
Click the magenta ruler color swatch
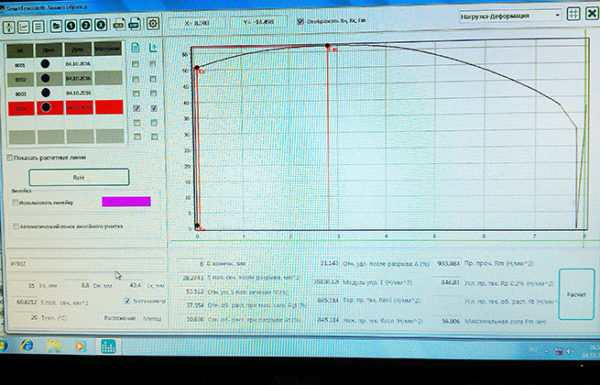point(126,202)
